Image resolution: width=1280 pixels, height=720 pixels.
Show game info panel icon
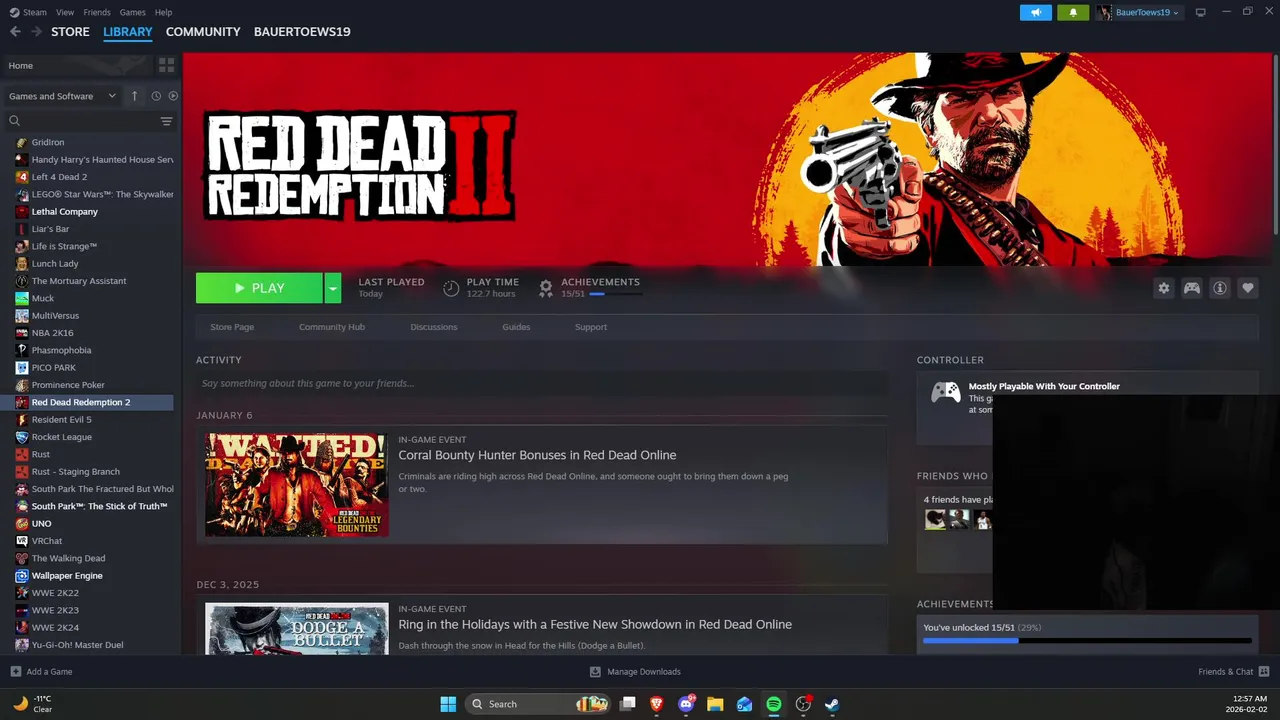(x=1220, y=288)
